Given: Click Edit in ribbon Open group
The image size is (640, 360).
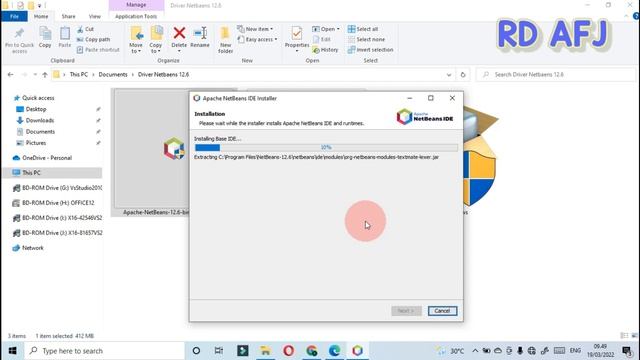Looking at the screenshot, I should 322,39.
